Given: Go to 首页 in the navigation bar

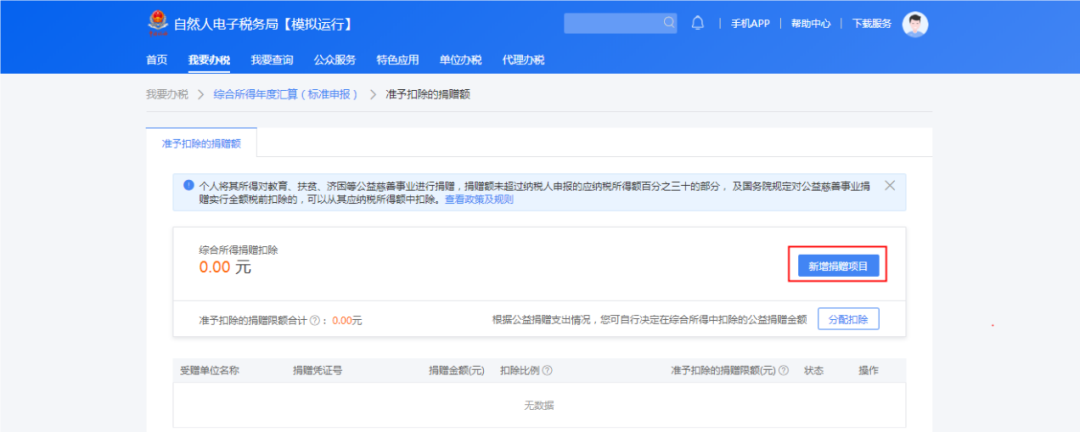Looking at the screenshot, I should pos(157,60).
